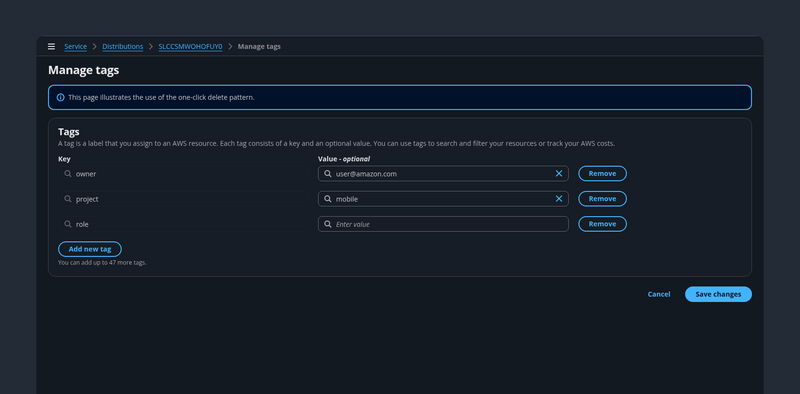Select the project key input field
800x394 pixels.
click(x=183, y=199)
